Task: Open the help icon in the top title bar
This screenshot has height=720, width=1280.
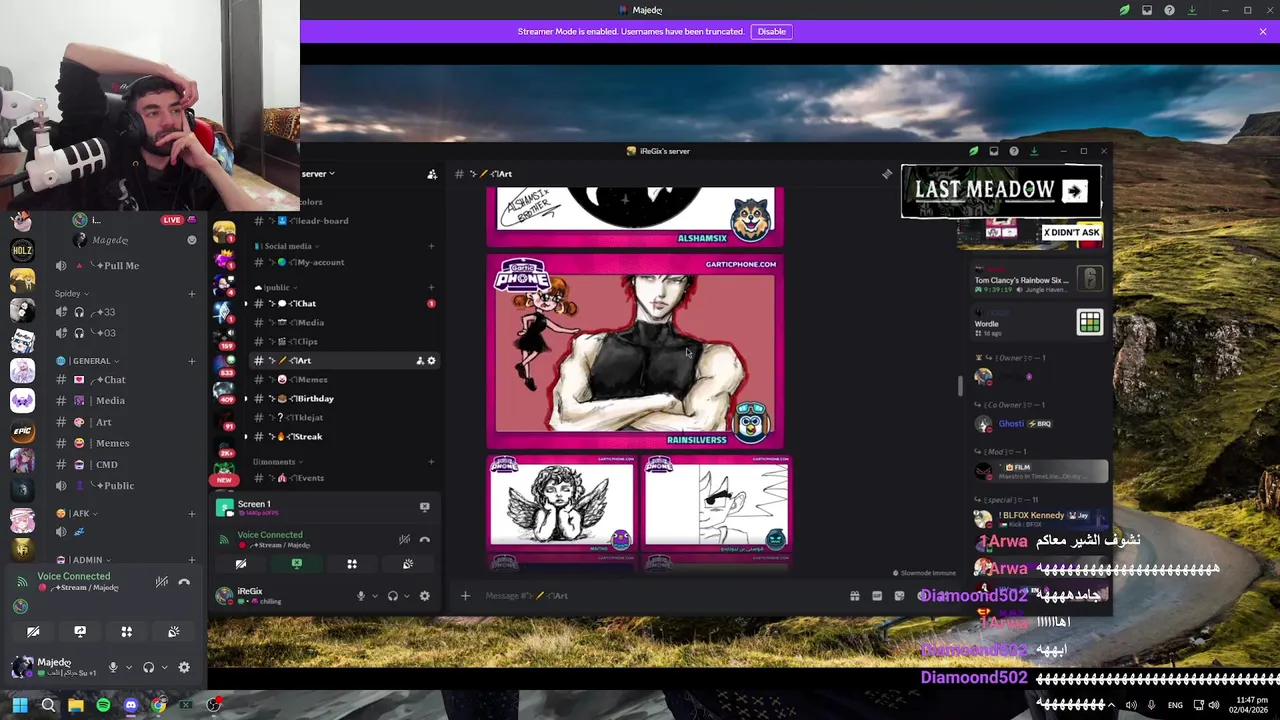Action: click(1169, 10)
